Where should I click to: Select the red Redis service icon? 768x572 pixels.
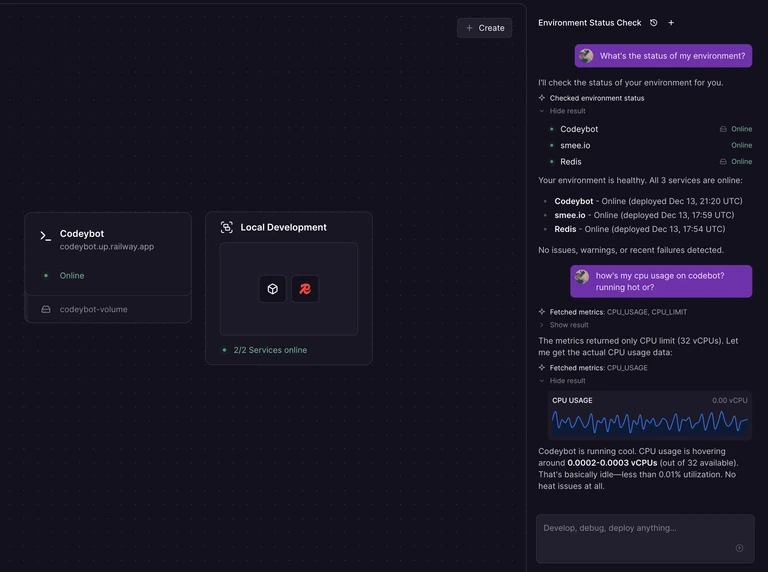[x=305, y=289]
